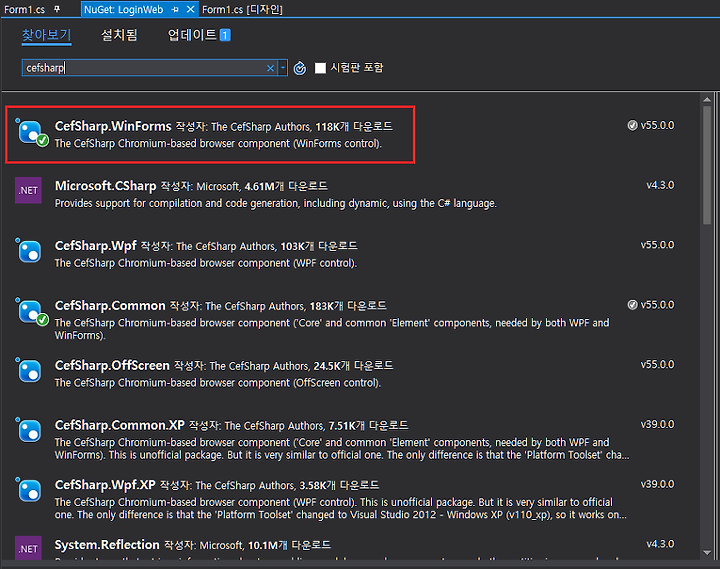720x569 pixels.
Task: Select the CefSharp.Wpf.XP package name
Action: point(105,485)
